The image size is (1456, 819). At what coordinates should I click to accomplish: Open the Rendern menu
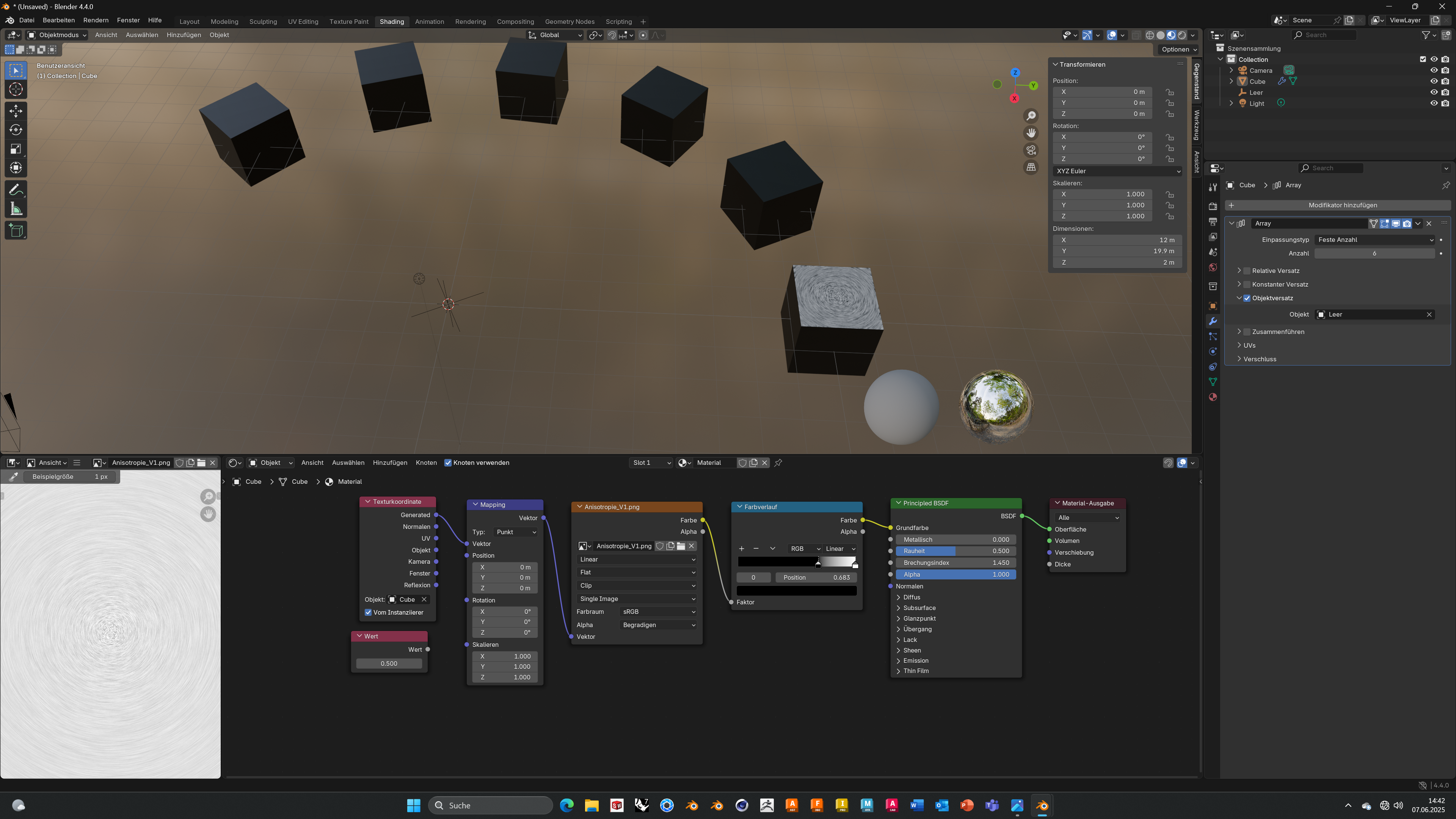tap(96, 20)
